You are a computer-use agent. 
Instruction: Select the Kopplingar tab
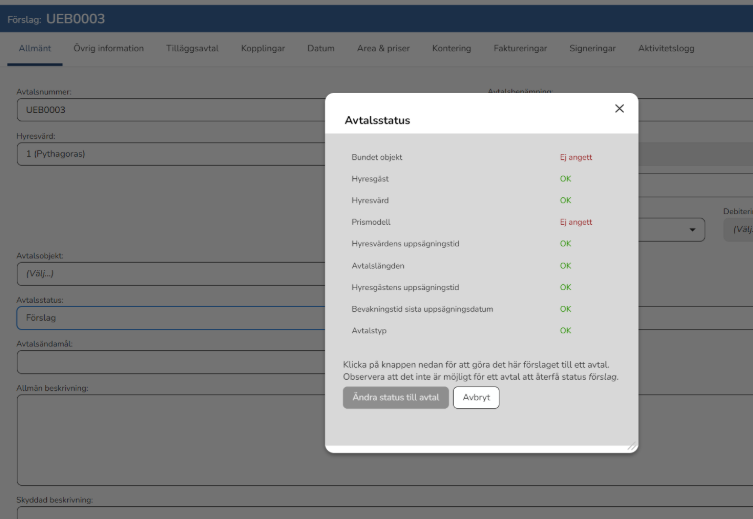tap(263, 48)
